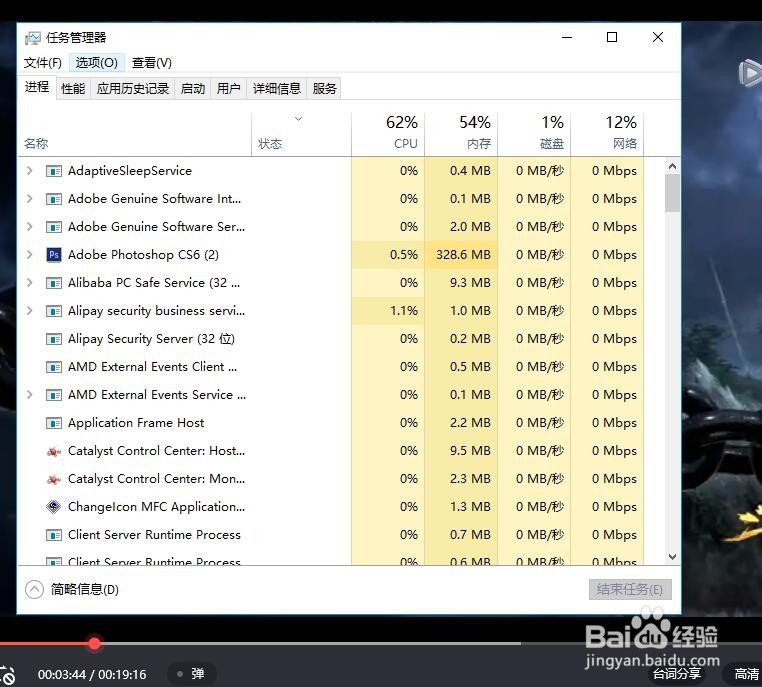Click the AMD External Events Client icon
Image resolution: width=762 pixels, height=687 pixels.
pos(53,367)
